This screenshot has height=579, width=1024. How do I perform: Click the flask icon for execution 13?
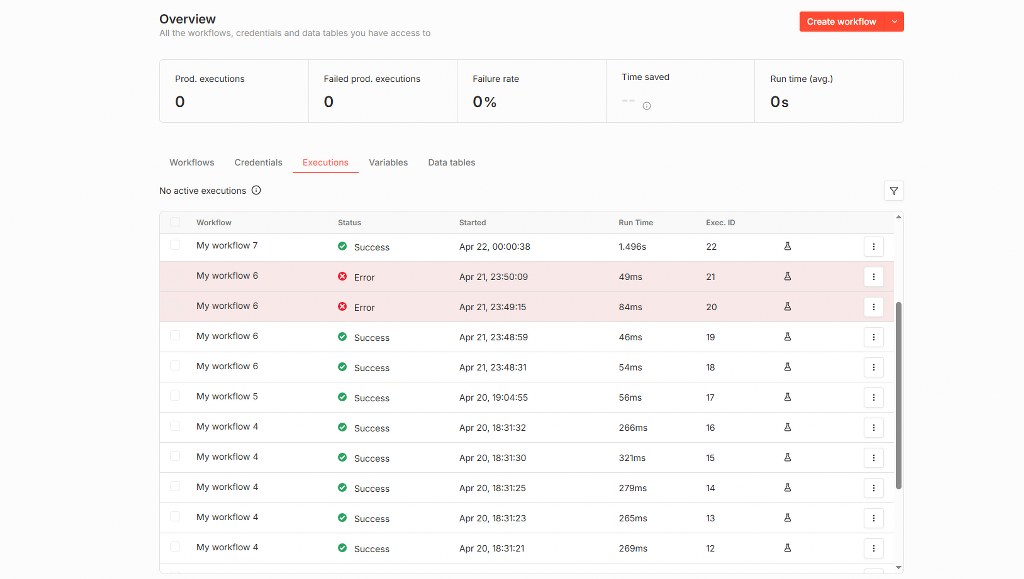pyautogui.click(x=787, y=518)
